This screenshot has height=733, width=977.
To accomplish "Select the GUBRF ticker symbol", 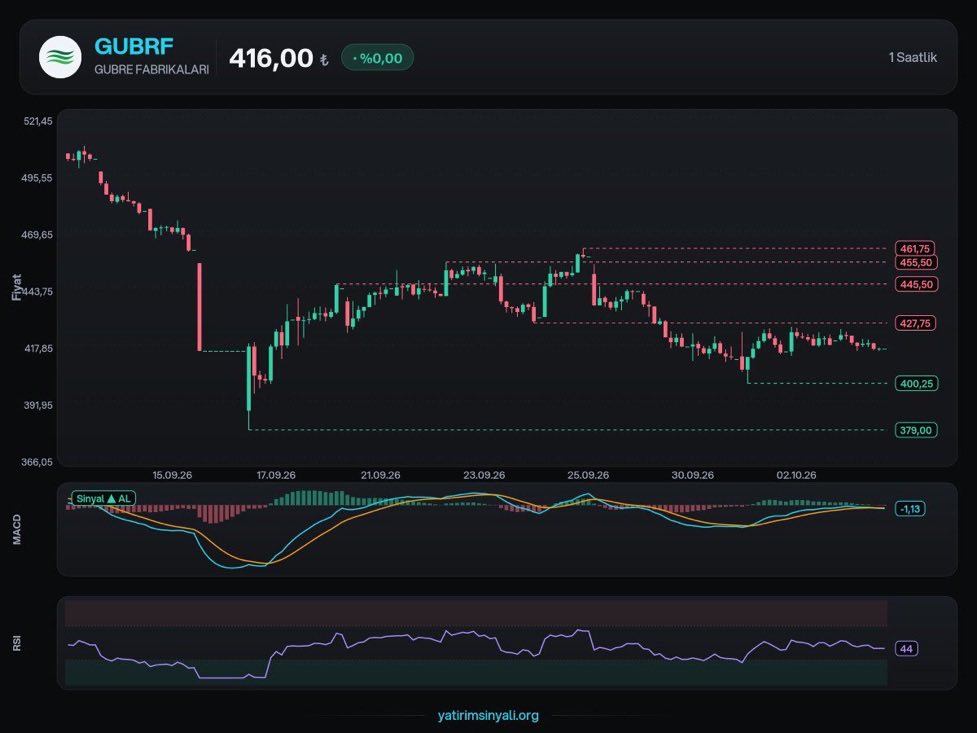I will (134, 47).
